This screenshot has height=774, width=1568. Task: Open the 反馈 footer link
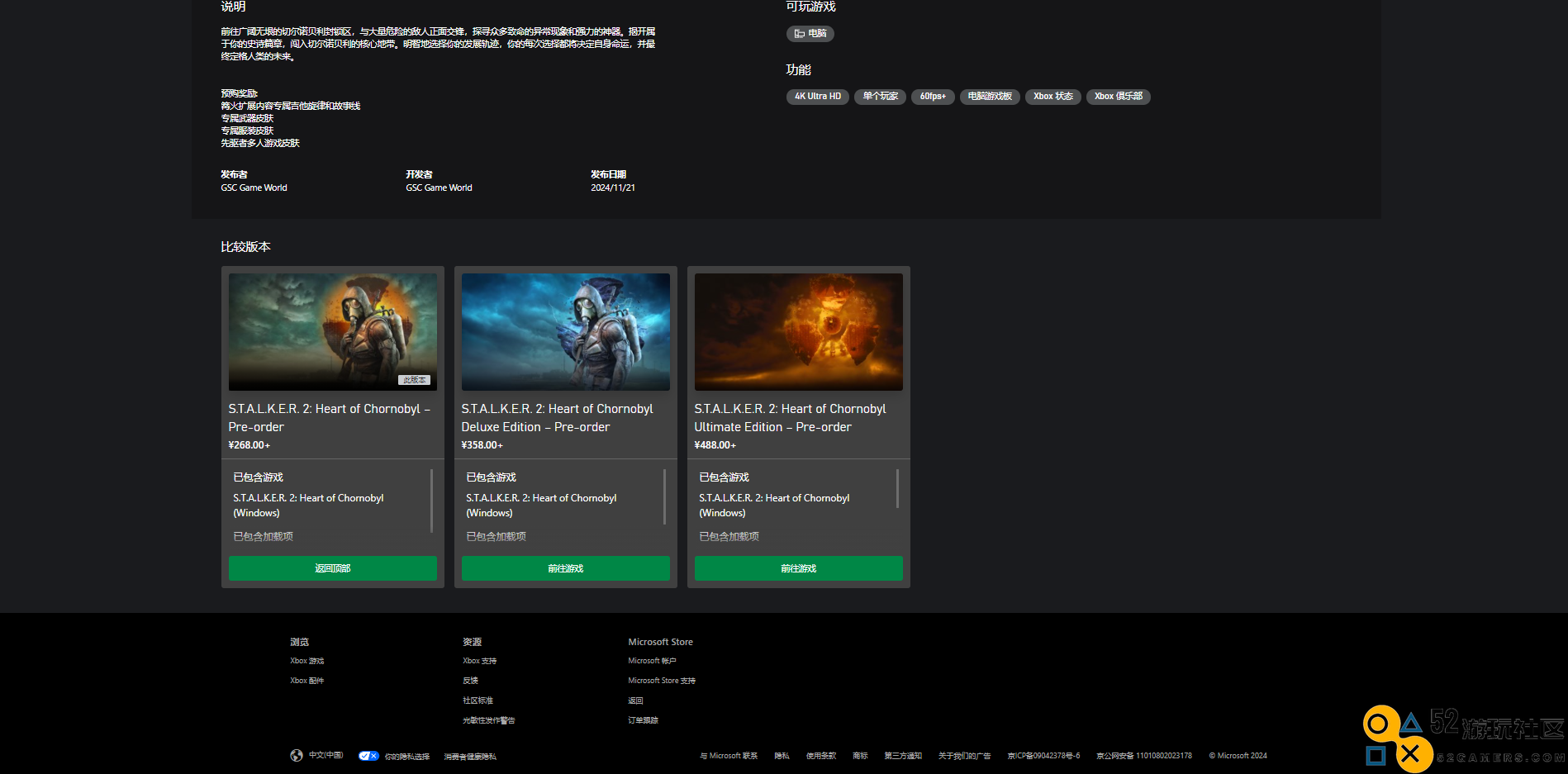pyautogui.click(x=471, y=681)
